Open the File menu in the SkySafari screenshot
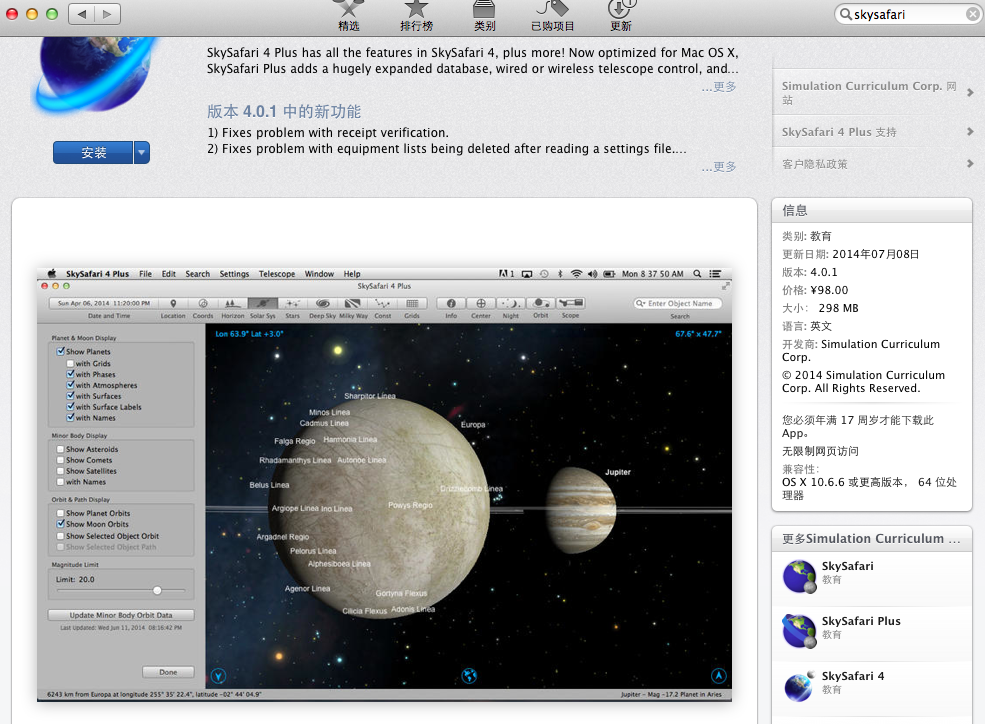The image size is (985, 724). click(x=145, y=274)
